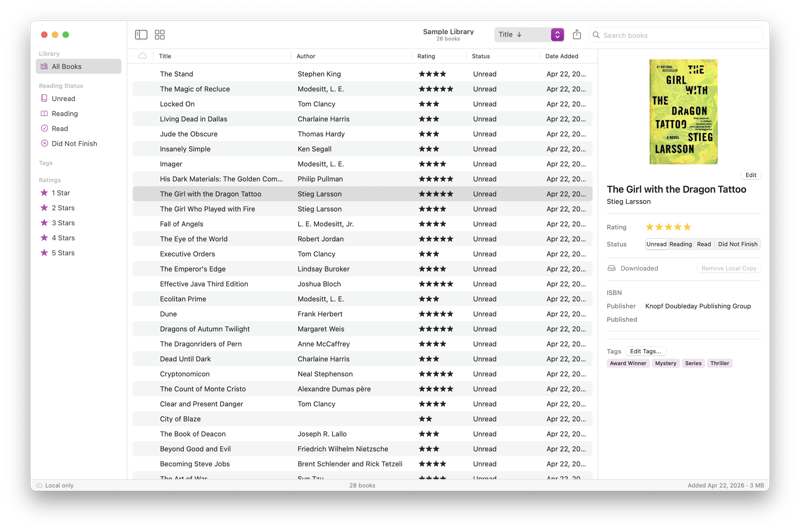Click the 28 books status bar text
Image resolution: width=800 pixels, height=531 pixels.
[362, 486]
